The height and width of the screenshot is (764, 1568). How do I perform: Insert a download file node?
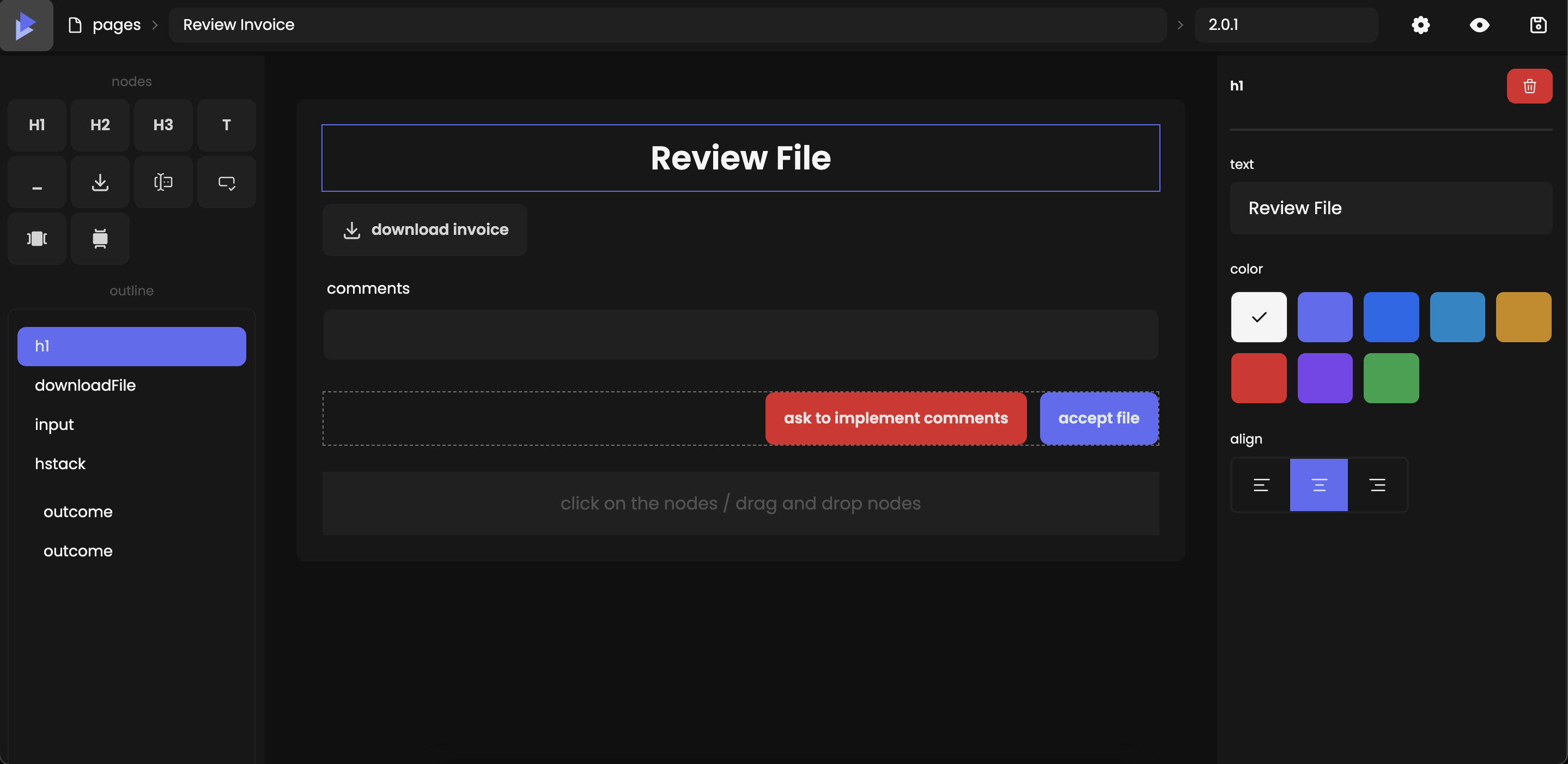click(x=100, y=182)
